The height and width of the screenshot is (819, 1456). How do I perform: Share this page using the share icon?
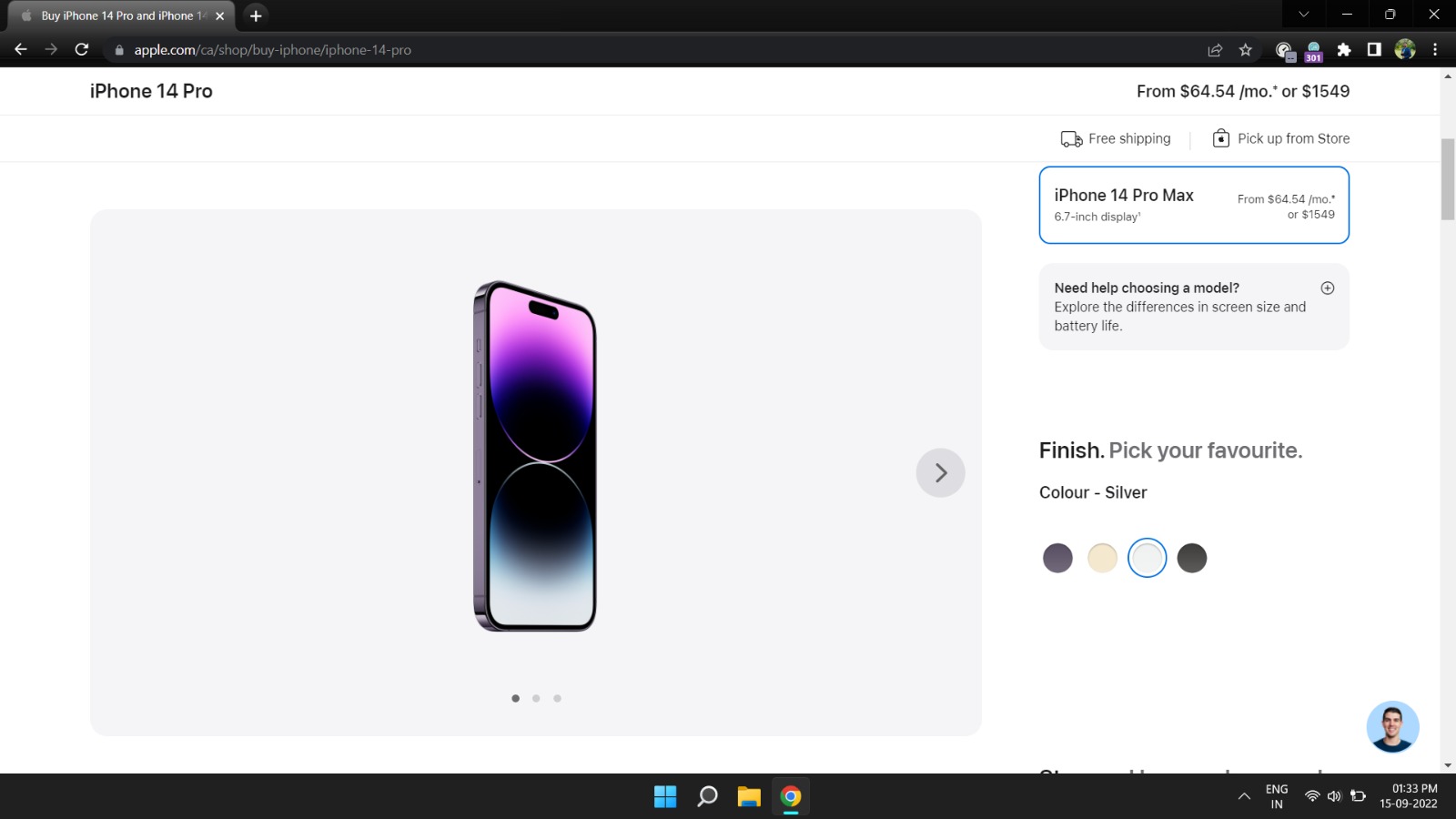pos(1215,50)
